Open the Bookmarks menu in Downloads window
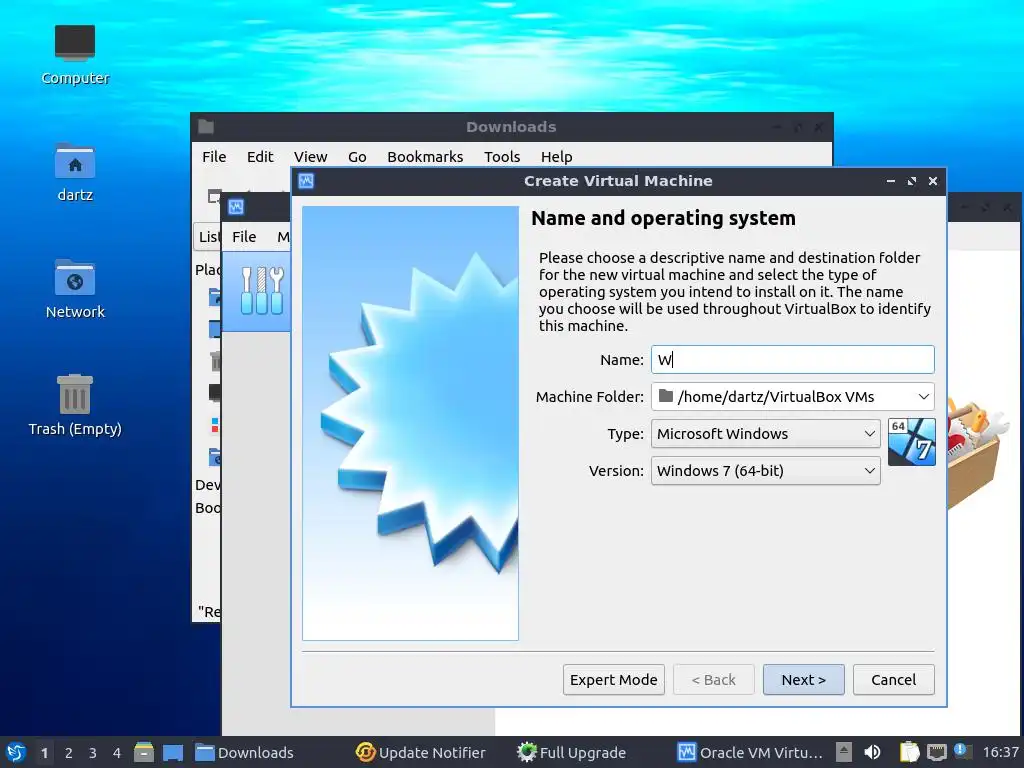The height and width of the screenshot is (768, 1024). pos(425,157)
